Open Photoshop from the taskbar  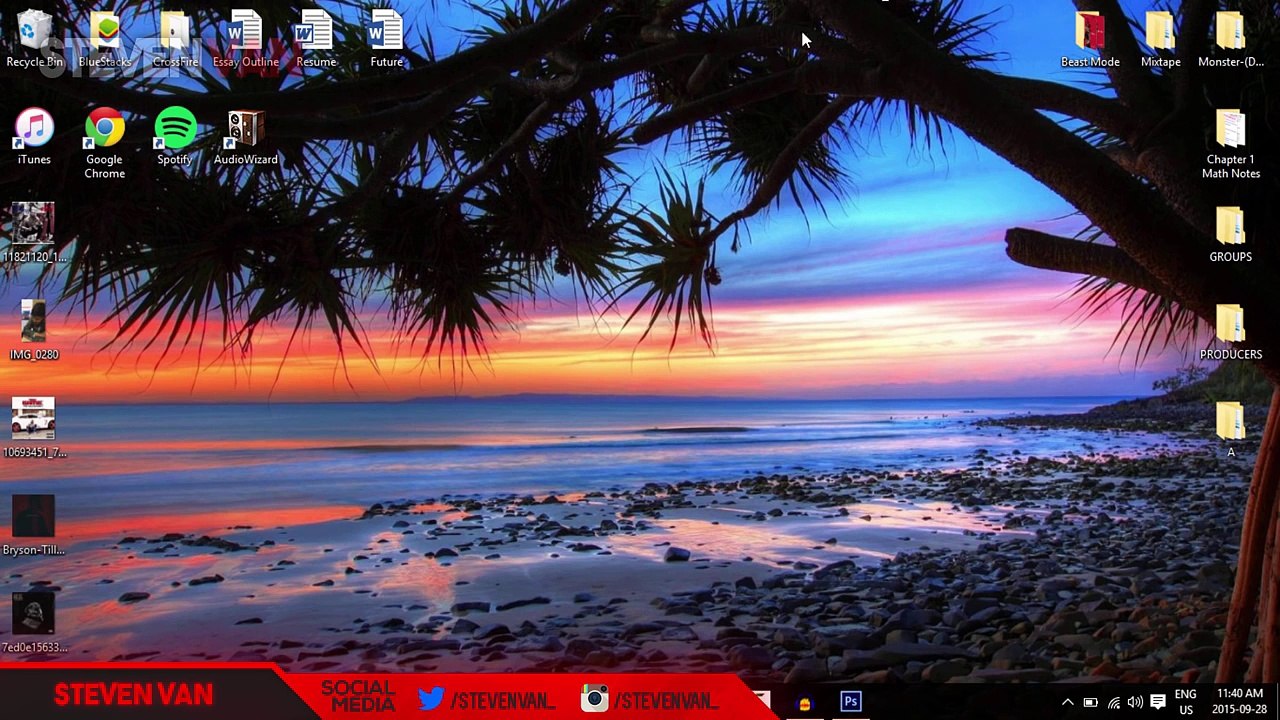click(x=851, y=702)
